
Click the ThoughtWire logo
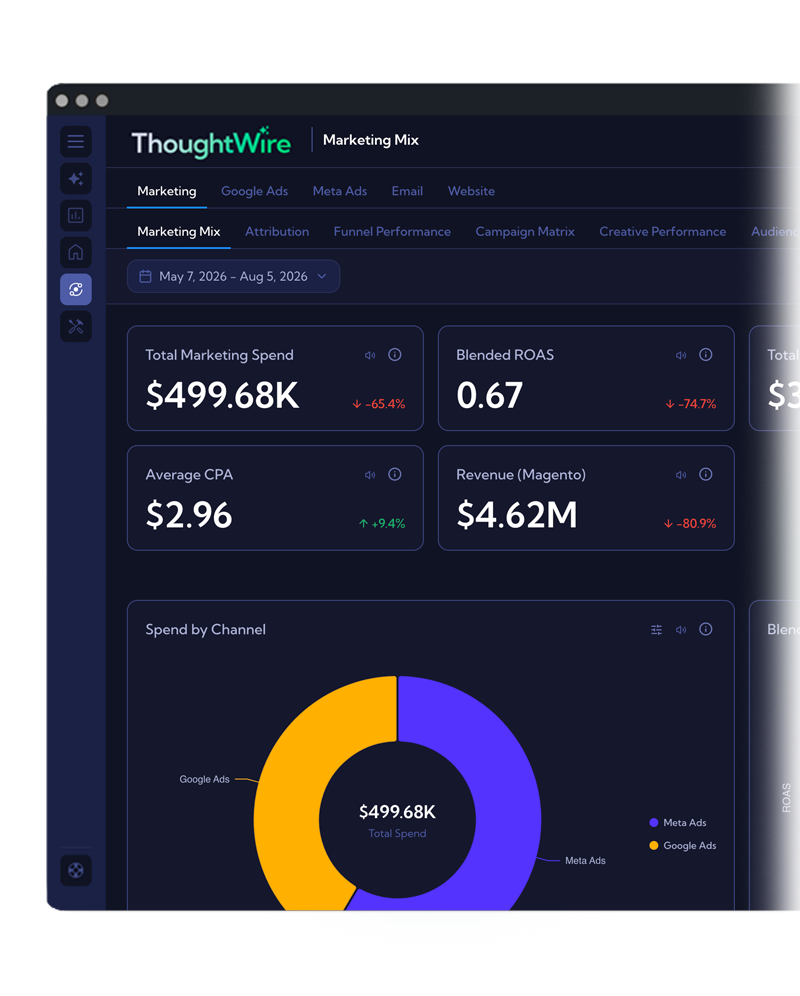(x=211, y=142)
